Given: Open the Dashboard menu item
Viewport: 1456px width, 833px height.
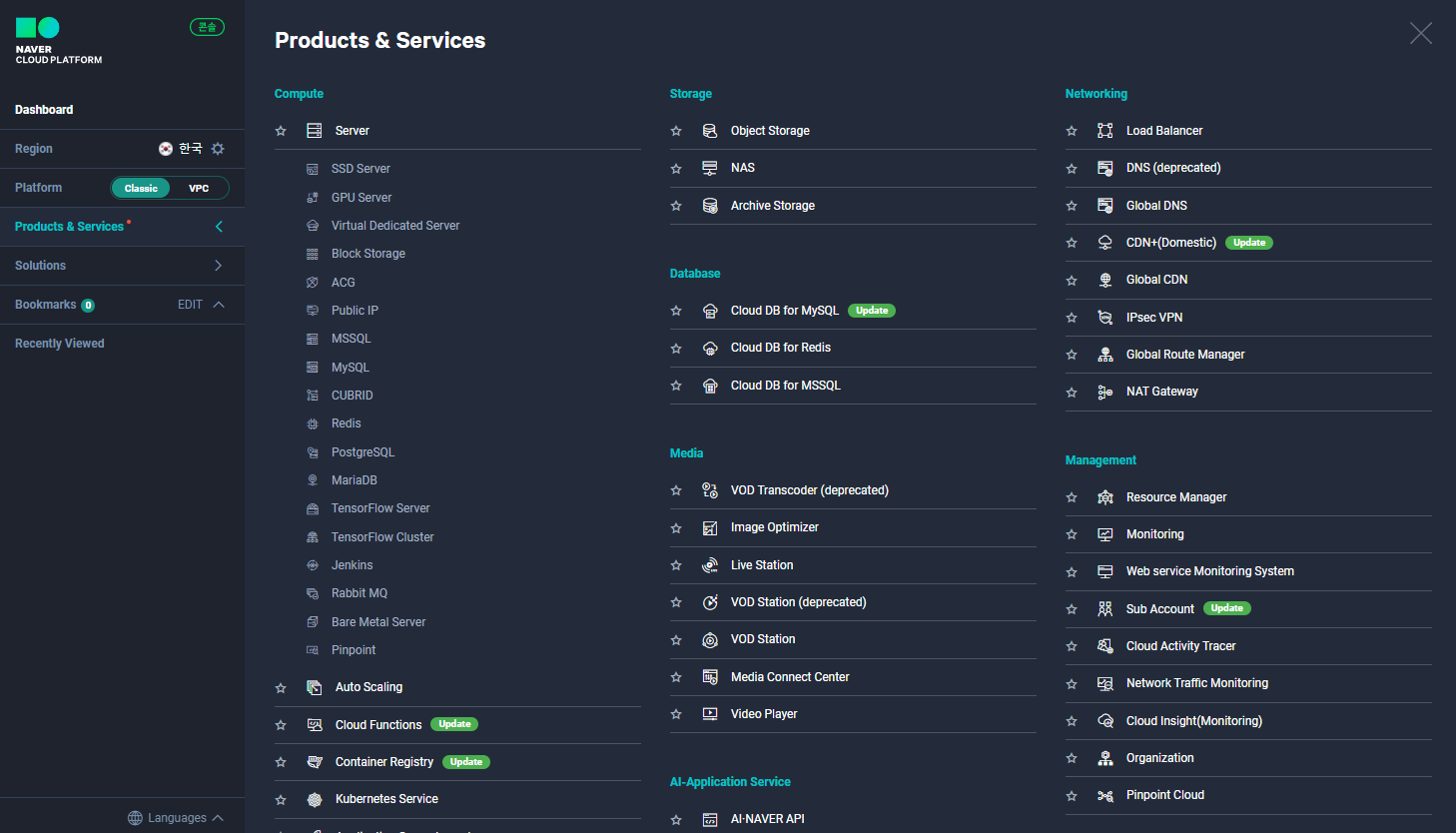Looking at the screenshot, I should (44, 110).
